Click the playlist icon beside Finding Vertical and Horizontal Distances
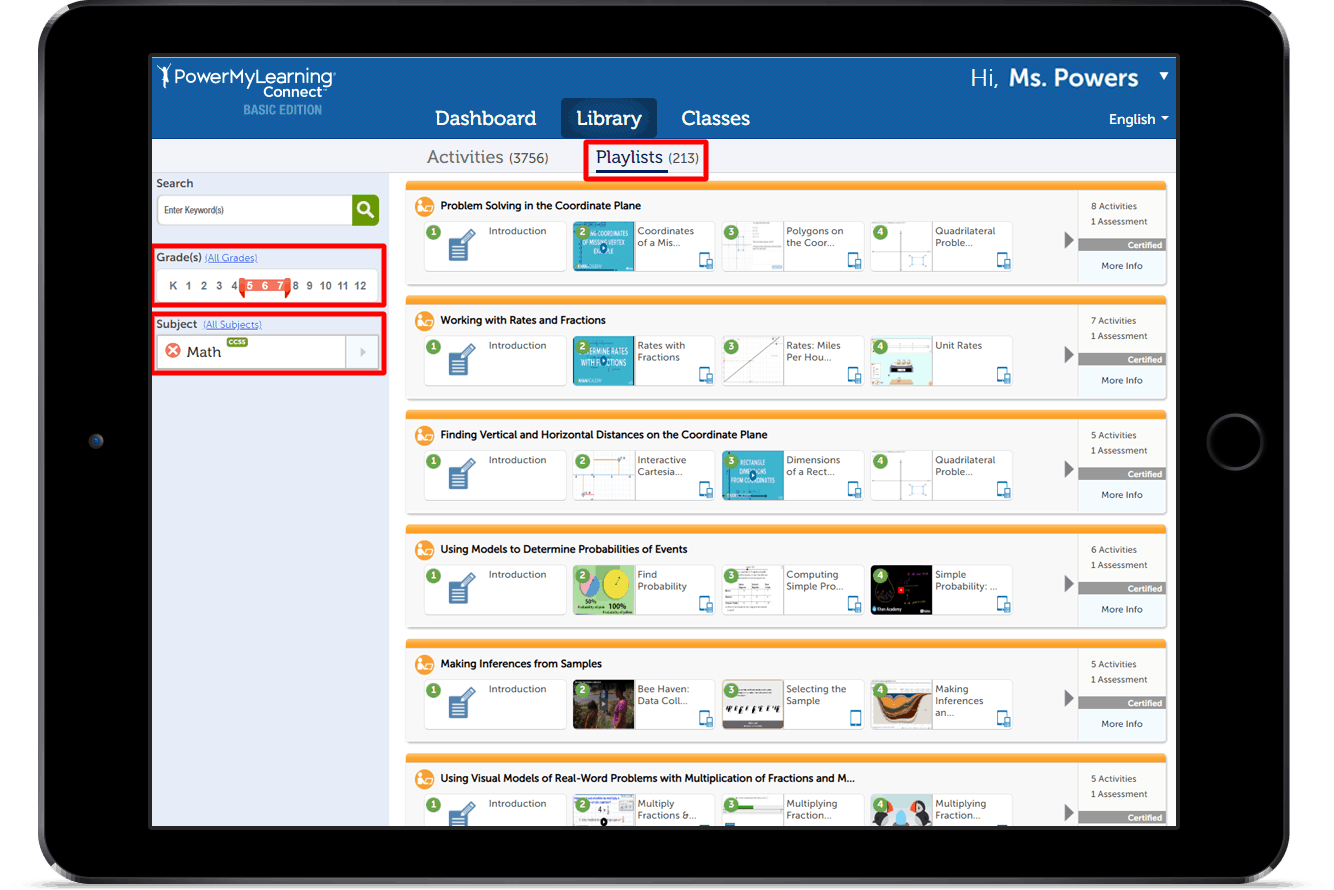The height and width of the screenshot is (890, 1334). [x=424, y=435]
